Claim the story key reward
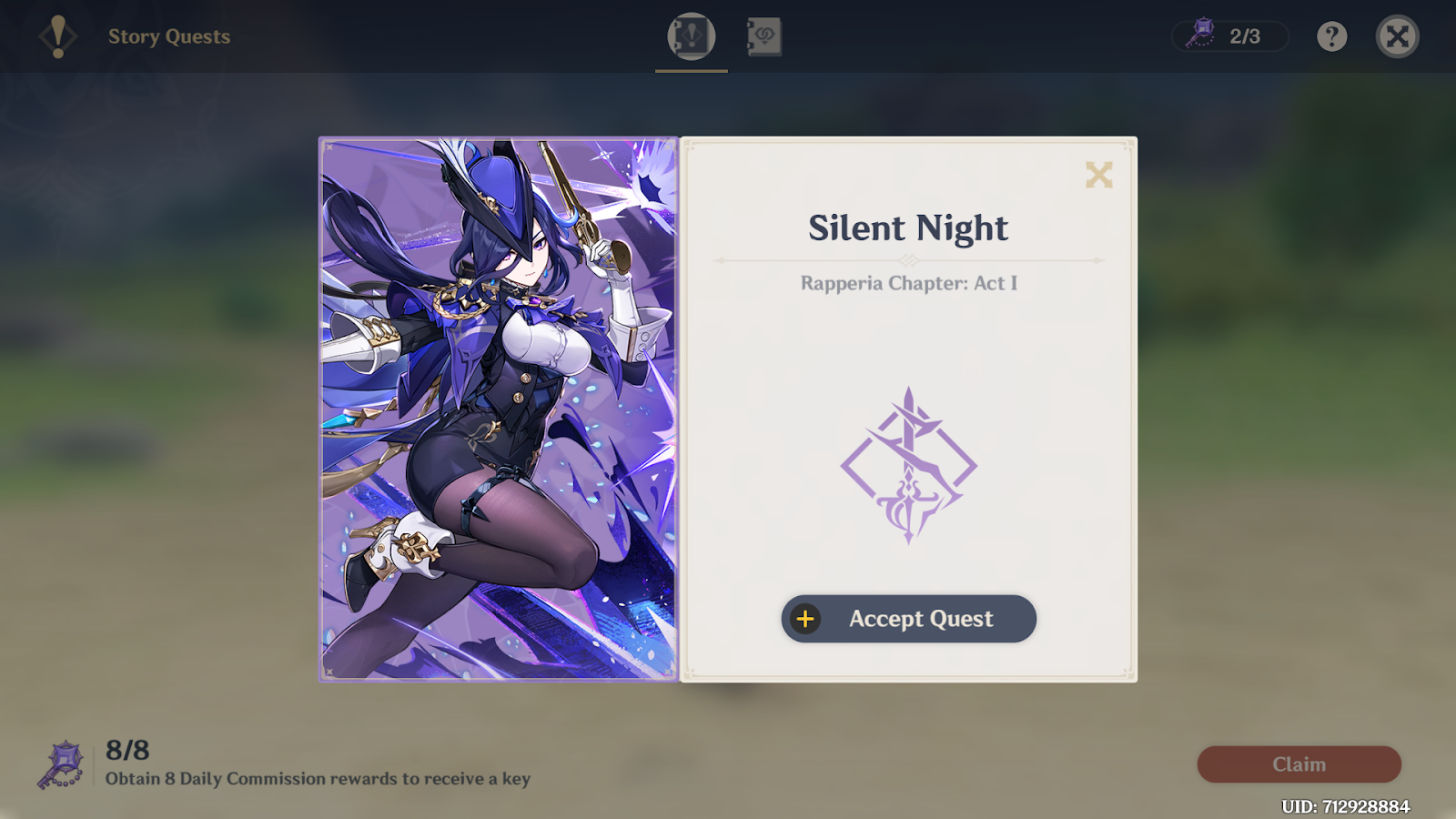 (x=1299, y=764)
